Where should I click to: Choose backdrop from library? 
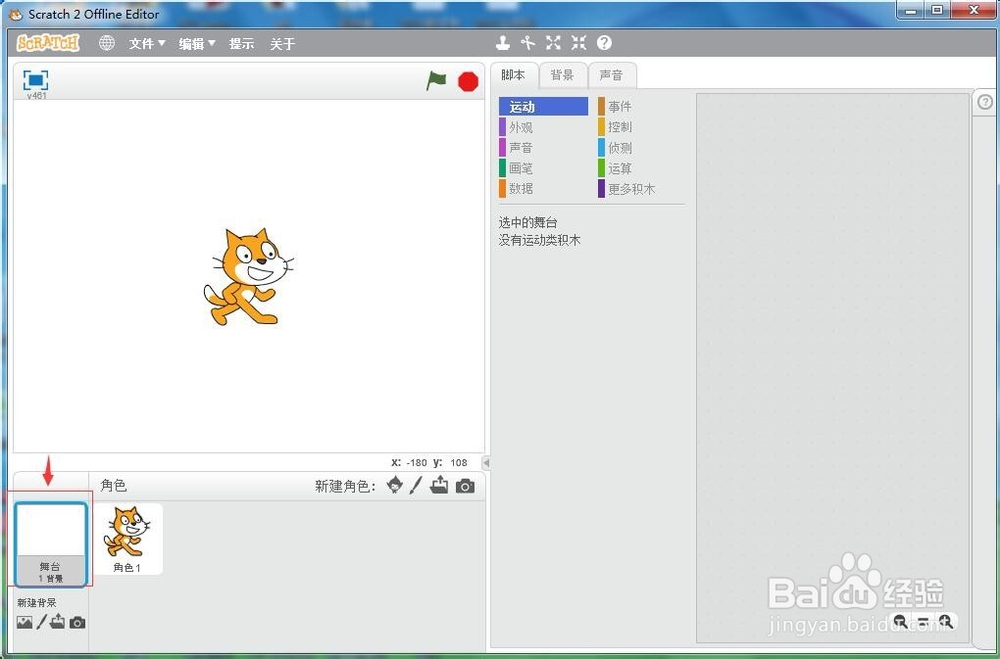point(24,622)
